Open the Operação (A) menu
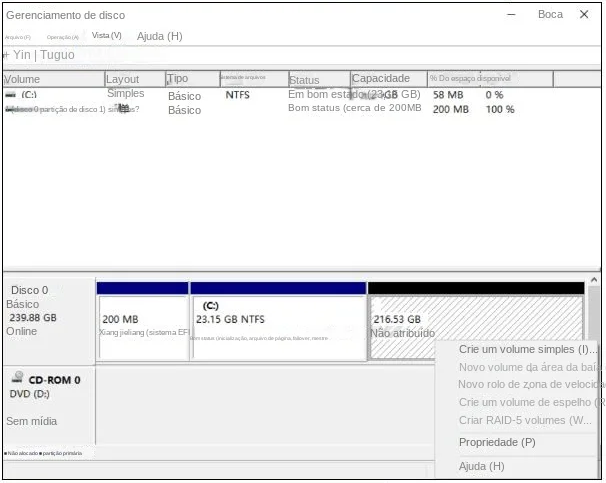The height and width of the screenshot is (483, 606). click(x=63, y=37)
